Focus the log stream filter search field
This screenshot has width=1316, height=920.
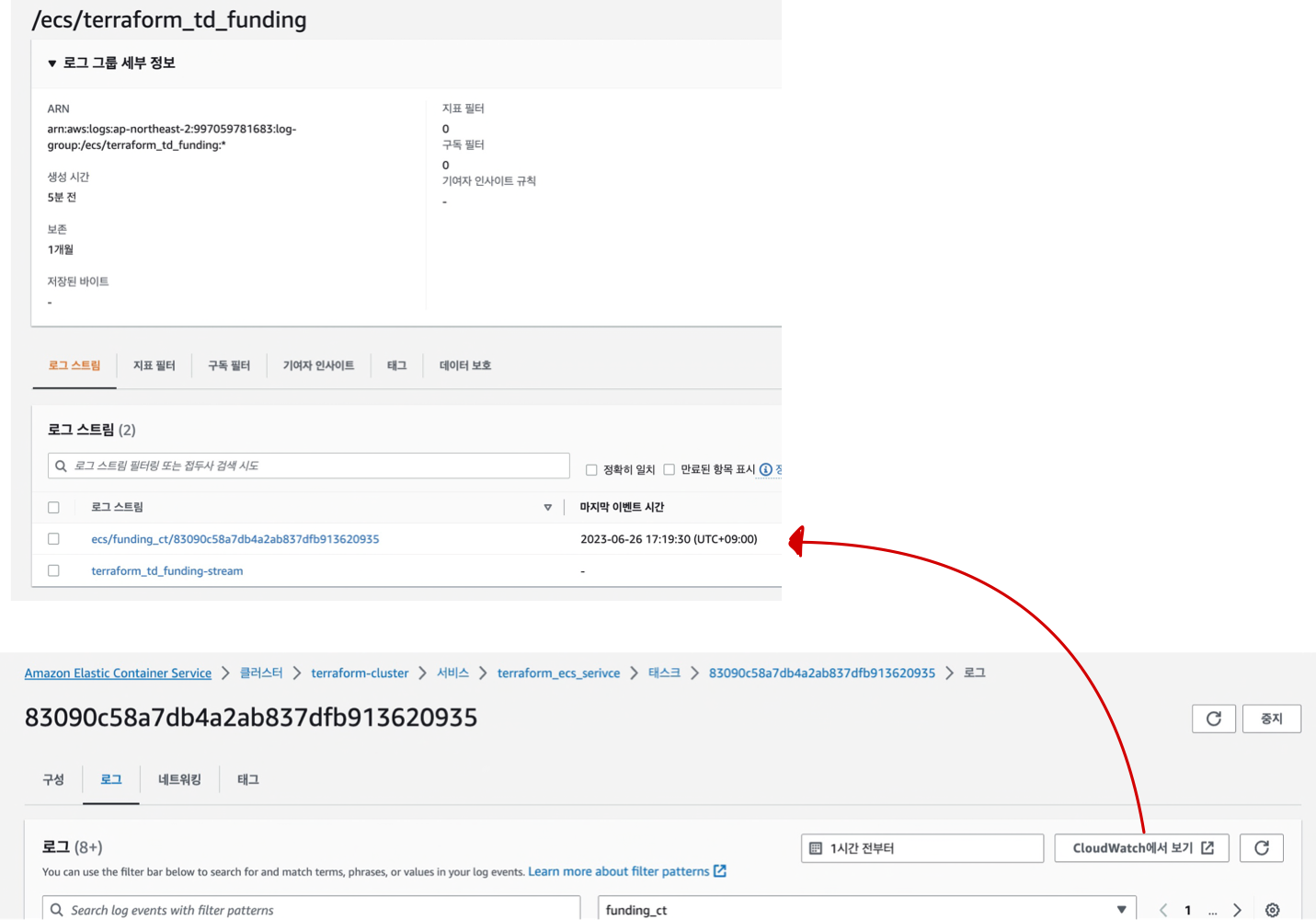pyautogui.click(x=308, y=466)
